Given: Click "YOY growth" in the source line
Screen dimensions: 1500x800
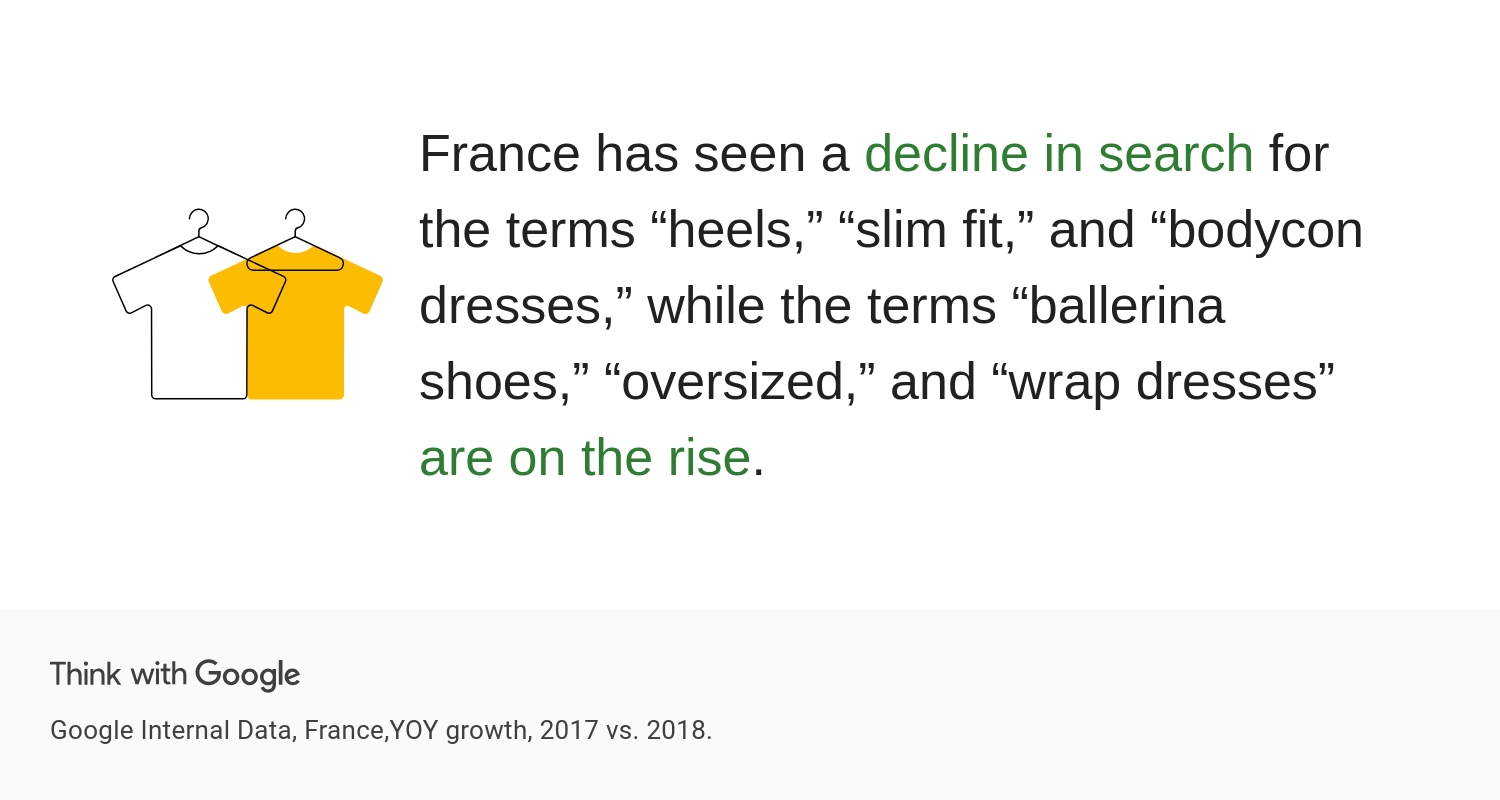Looking at the screenshot, I should [x=459, y=730].
